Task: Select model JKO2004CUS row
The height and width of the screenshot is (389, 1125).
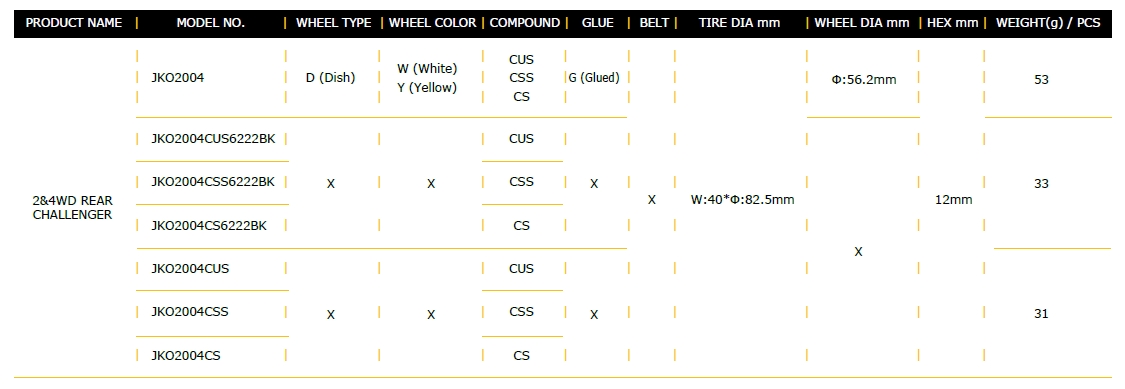Action: click(x=191, y=268)
